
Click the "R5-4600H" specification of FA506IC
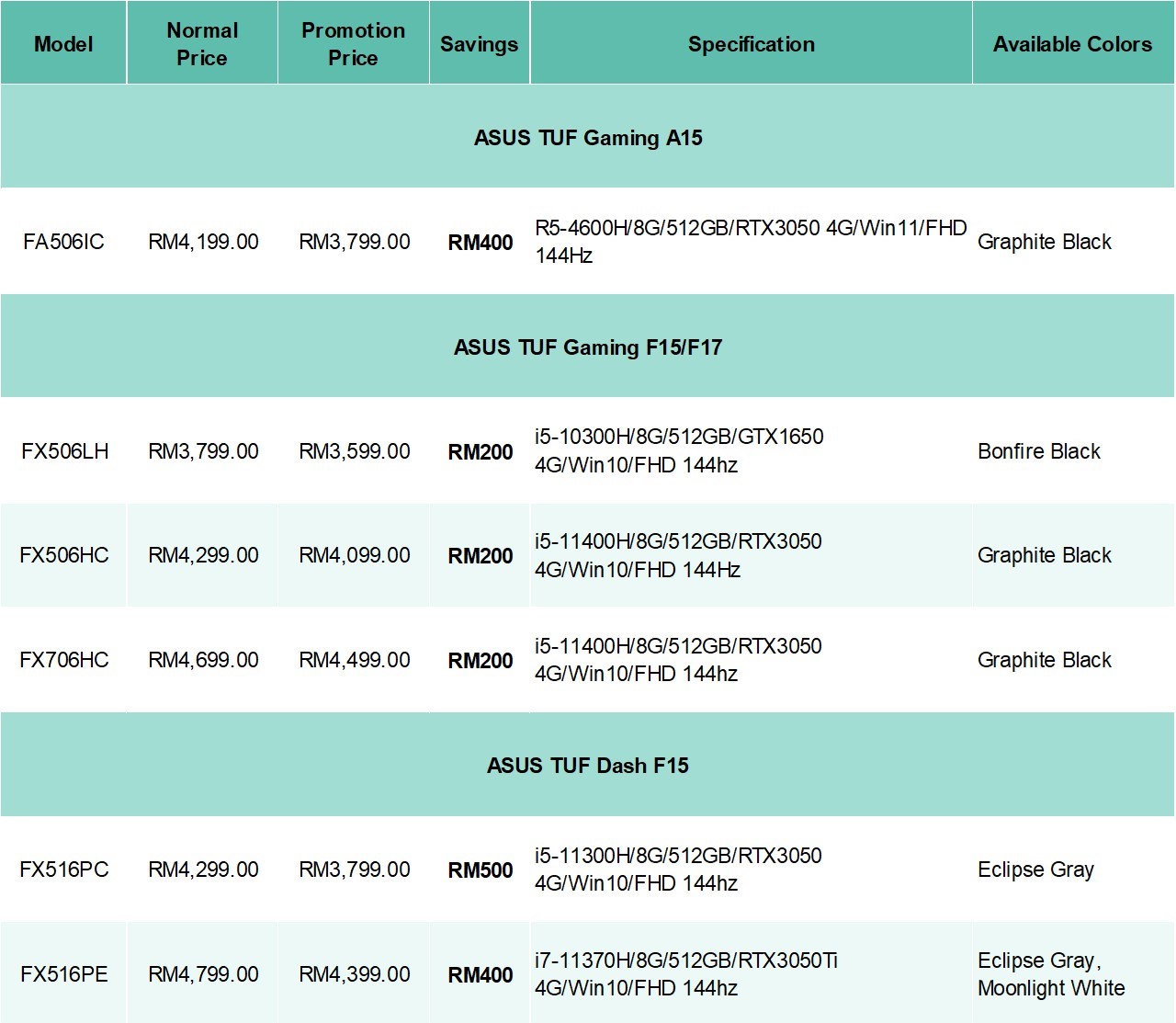coord(751,242)
